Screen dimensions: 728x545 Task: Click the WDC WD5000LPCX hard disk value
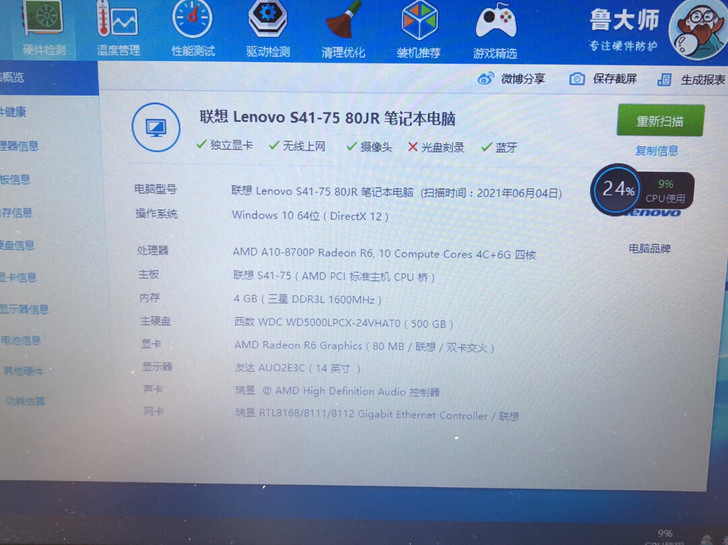pos(344,323)
